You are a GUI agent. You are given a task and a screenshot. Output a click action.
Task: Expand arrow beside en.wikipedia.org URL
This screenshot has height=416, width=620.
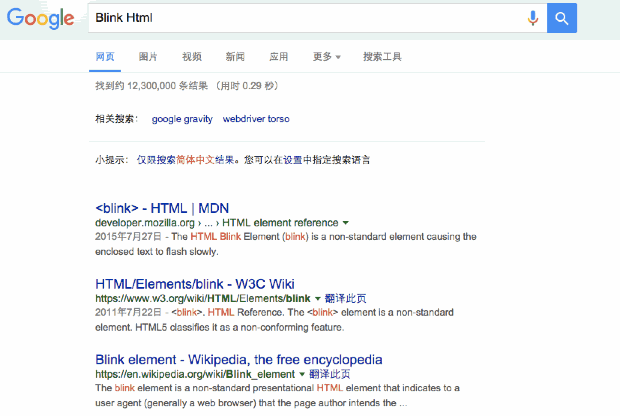(302, 374)
